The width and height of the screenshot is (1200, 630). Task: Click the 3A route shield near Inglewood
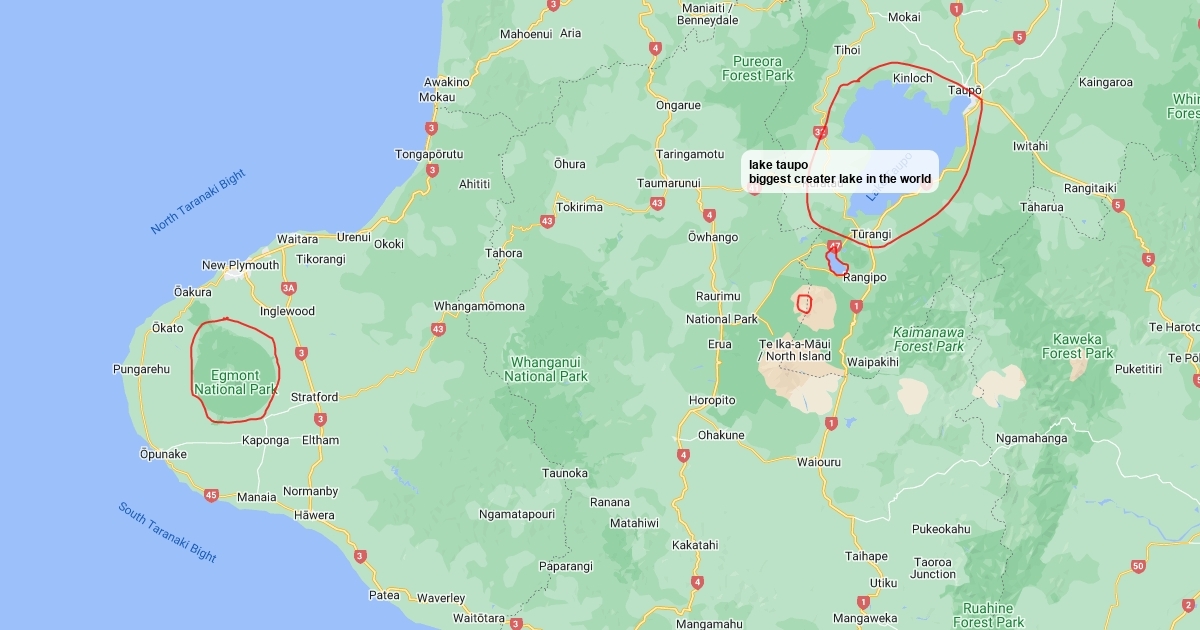pyautogui.click(x=289, y=288)
